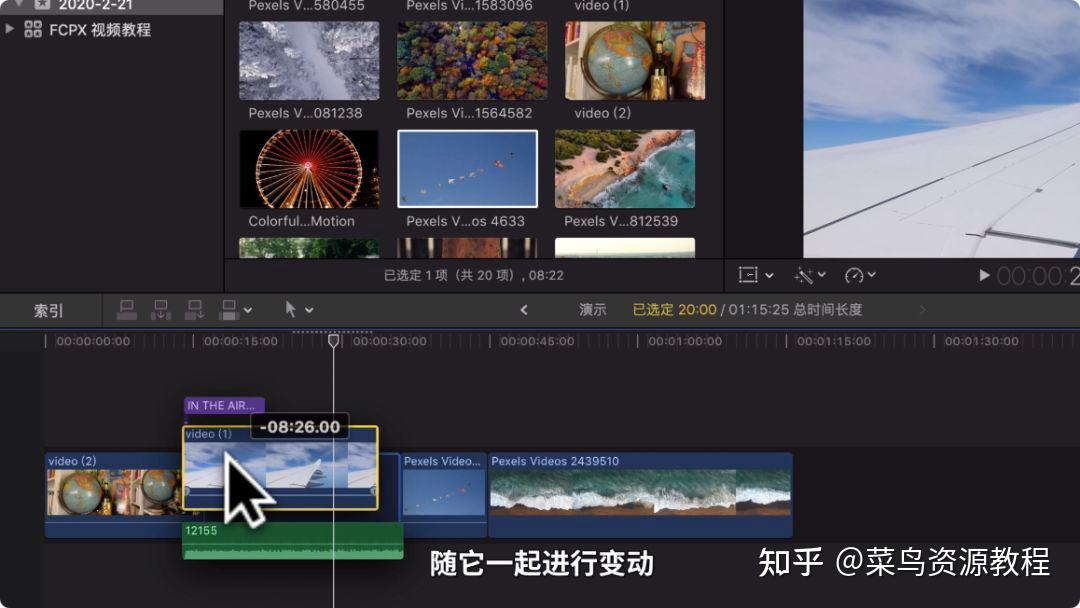Screen dimensions: 1080x608
Task: Select the video (2) globe thumbnail
Action: click(x=635, y=61)
